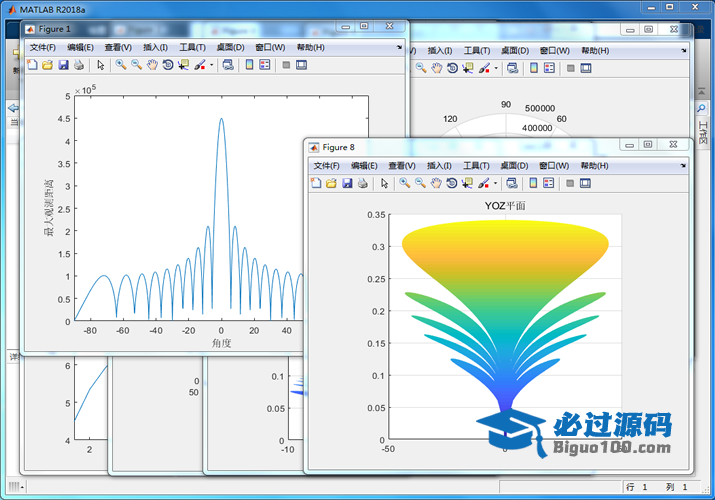
Task: Click the dock arrow at Figure 8 menu bar right end
Action: click(x=681, y=166)
